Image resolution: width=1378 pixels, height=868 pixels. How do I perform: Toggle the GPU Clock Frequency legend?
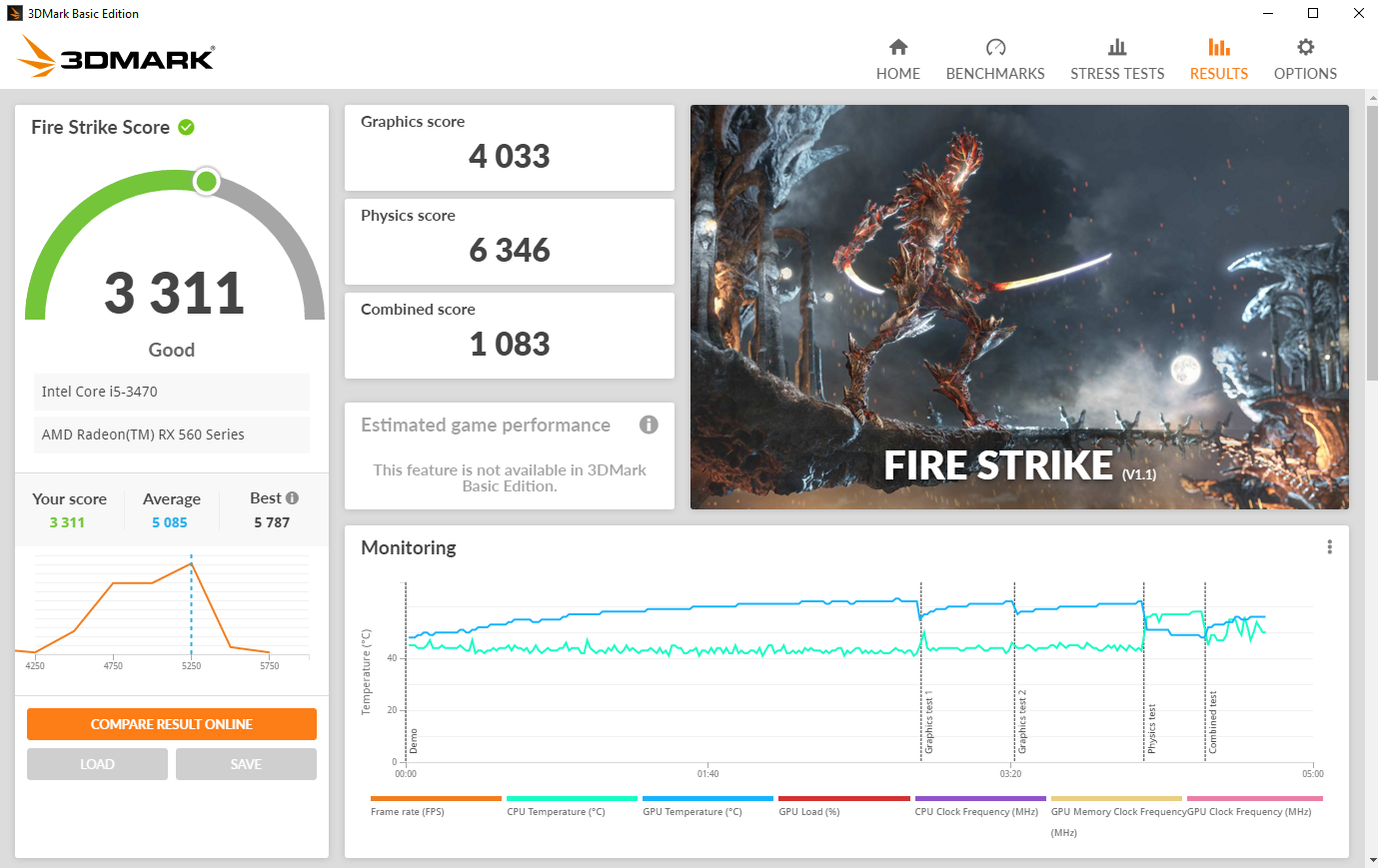click(x=1254, y=807)
